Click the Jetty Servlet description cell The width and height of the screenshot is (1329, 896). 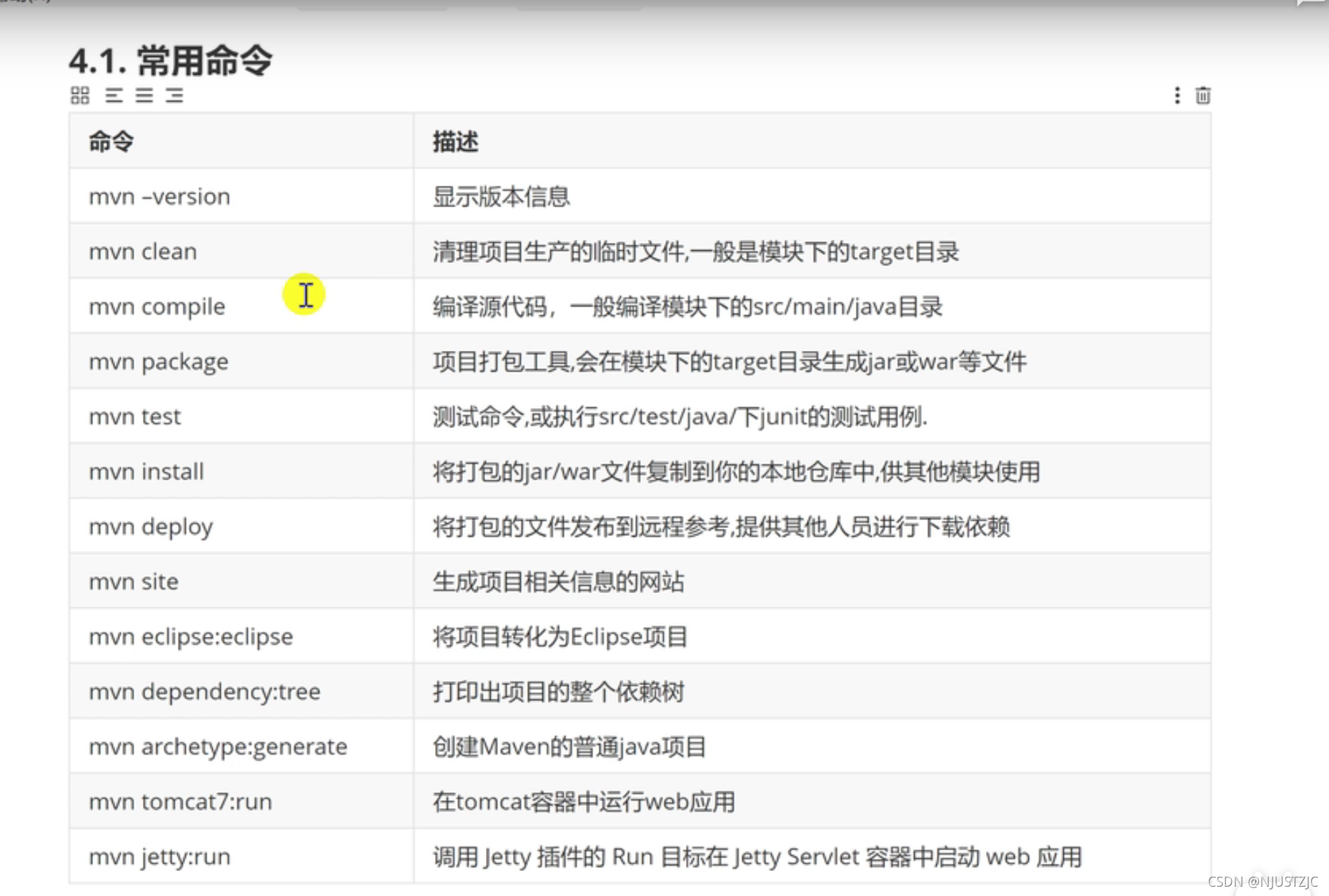[x=812, y=856]
